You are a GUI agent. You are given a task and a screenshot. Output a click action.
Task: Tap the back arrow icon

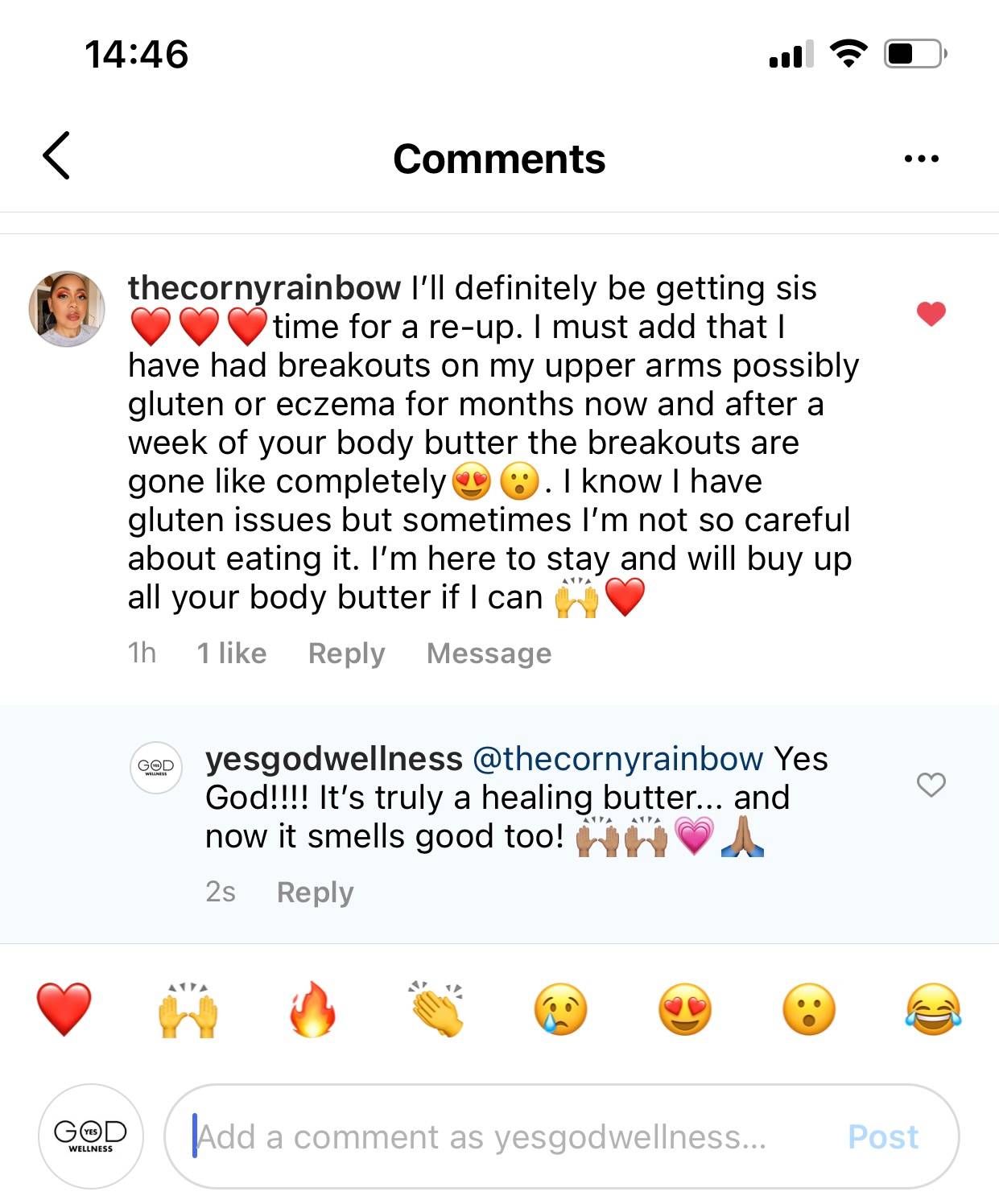click(x=56, y=155)
